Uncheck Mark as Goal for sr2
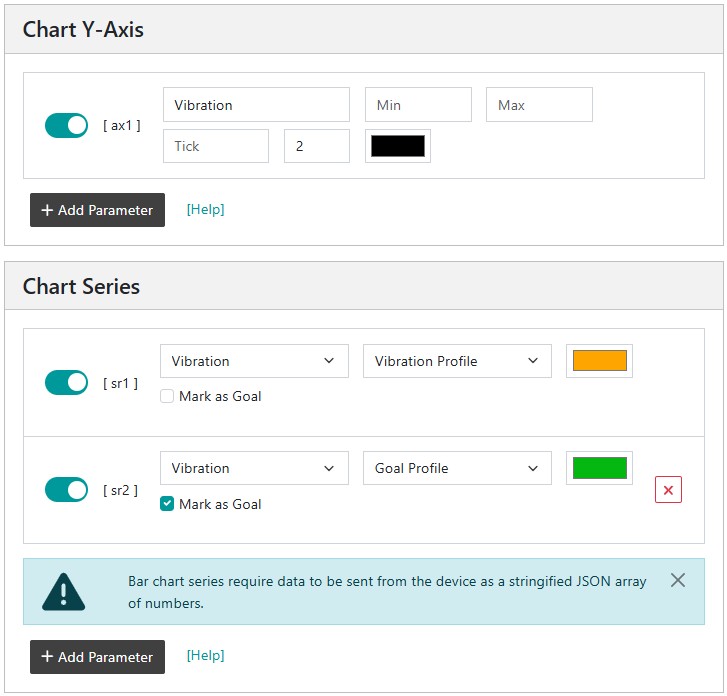This screenshot has width=727, height=696. [x=167, y=504]
